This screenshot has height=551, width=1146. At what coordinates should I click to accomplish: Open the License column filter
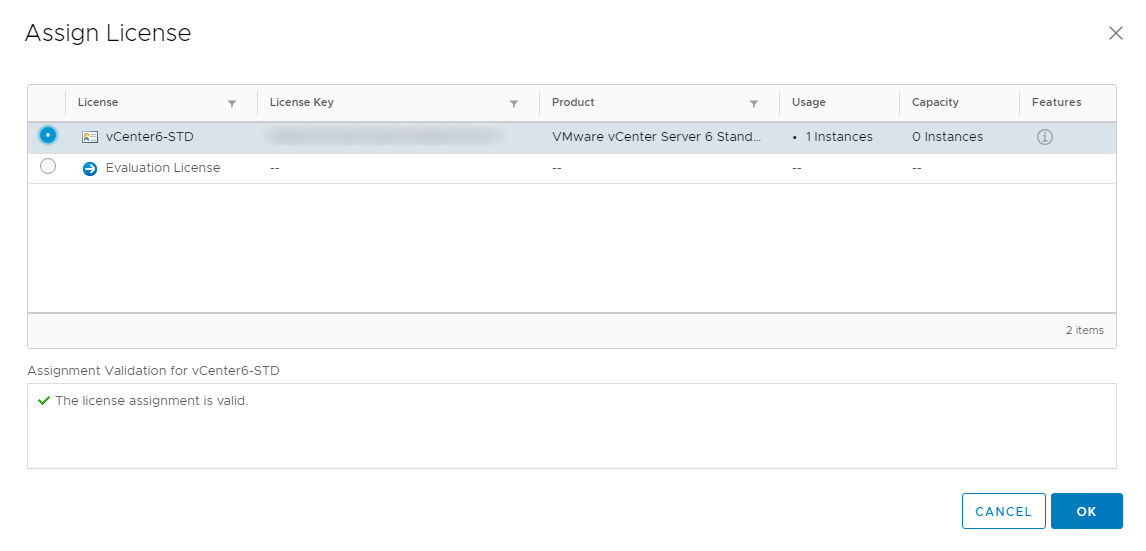[232, 103]
